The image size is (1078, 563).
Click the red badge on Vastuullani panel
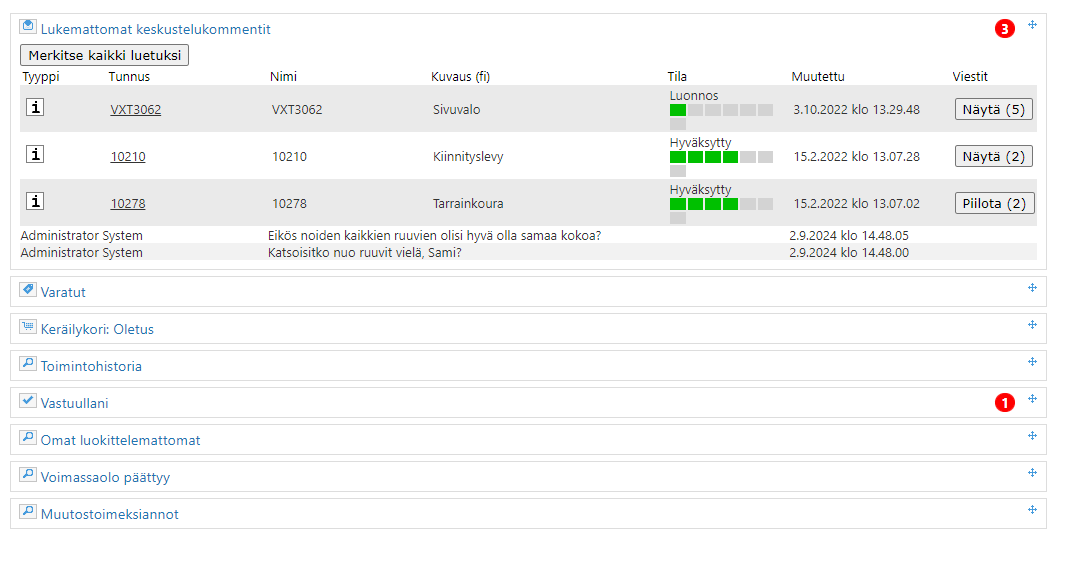pyautogui.click(x=1004, y=402)
